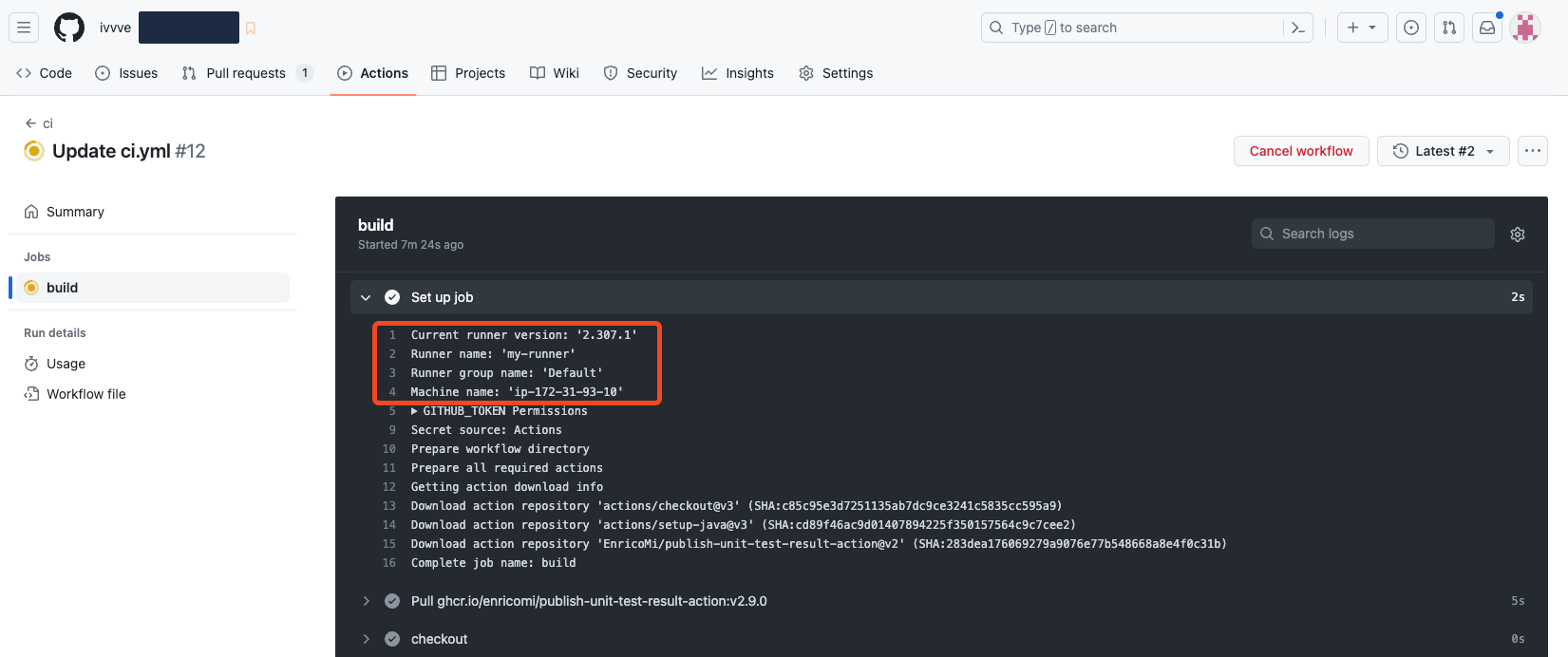Select the build job in sidebar
This screenshot has width=1568, height=657.
[x=153, y=288]
